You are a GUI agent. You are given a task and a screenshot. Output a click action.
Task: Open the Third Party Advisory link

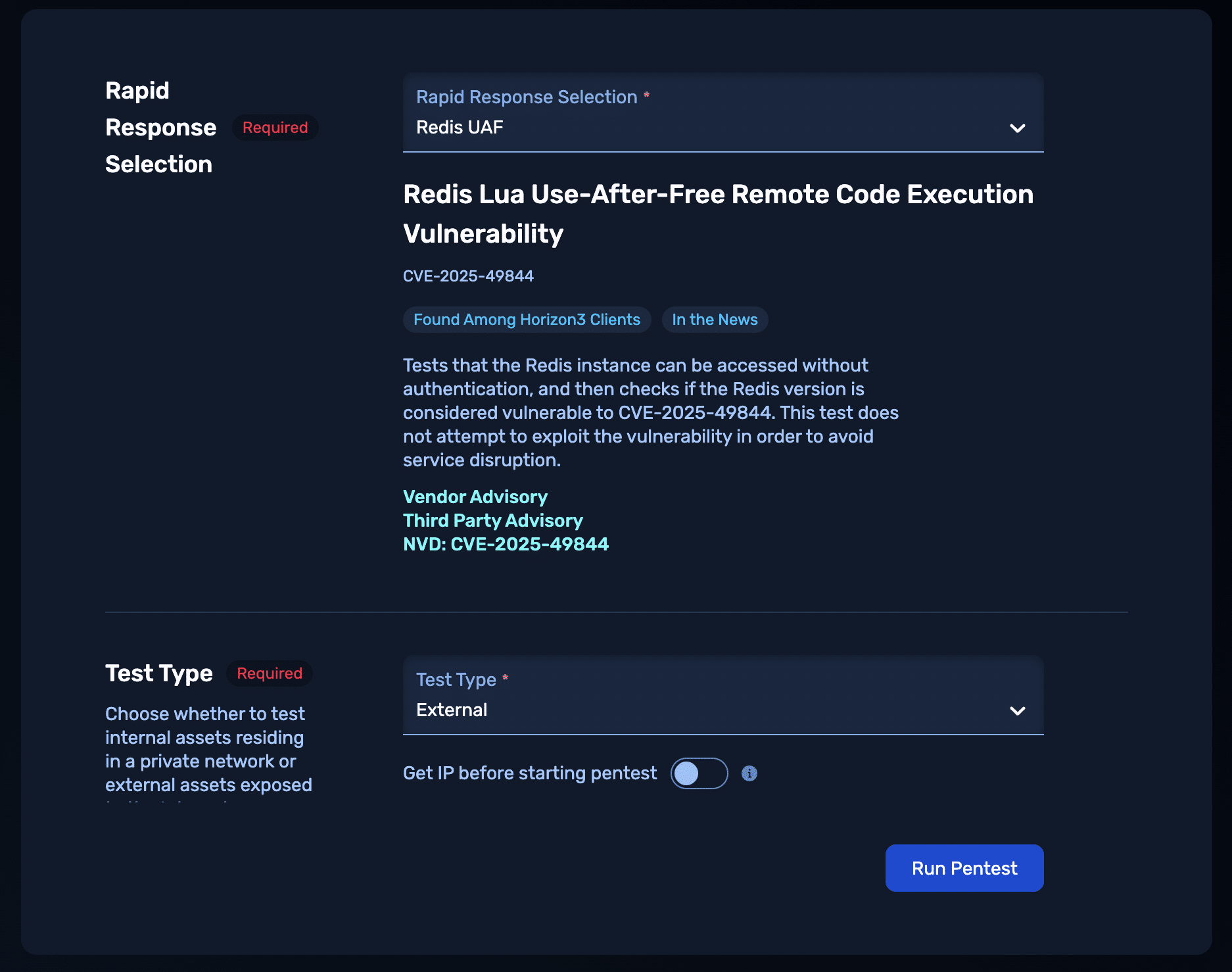(x=492, y=521)
